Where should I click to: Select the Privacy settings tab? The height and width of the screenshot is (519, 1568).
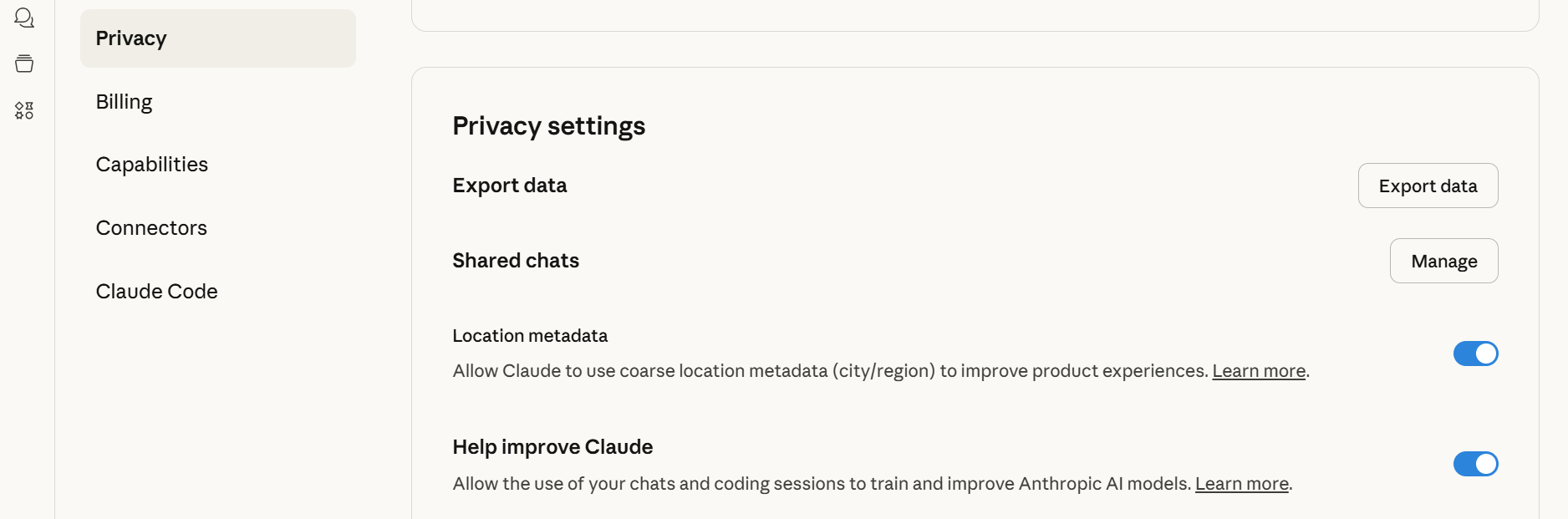130,38
